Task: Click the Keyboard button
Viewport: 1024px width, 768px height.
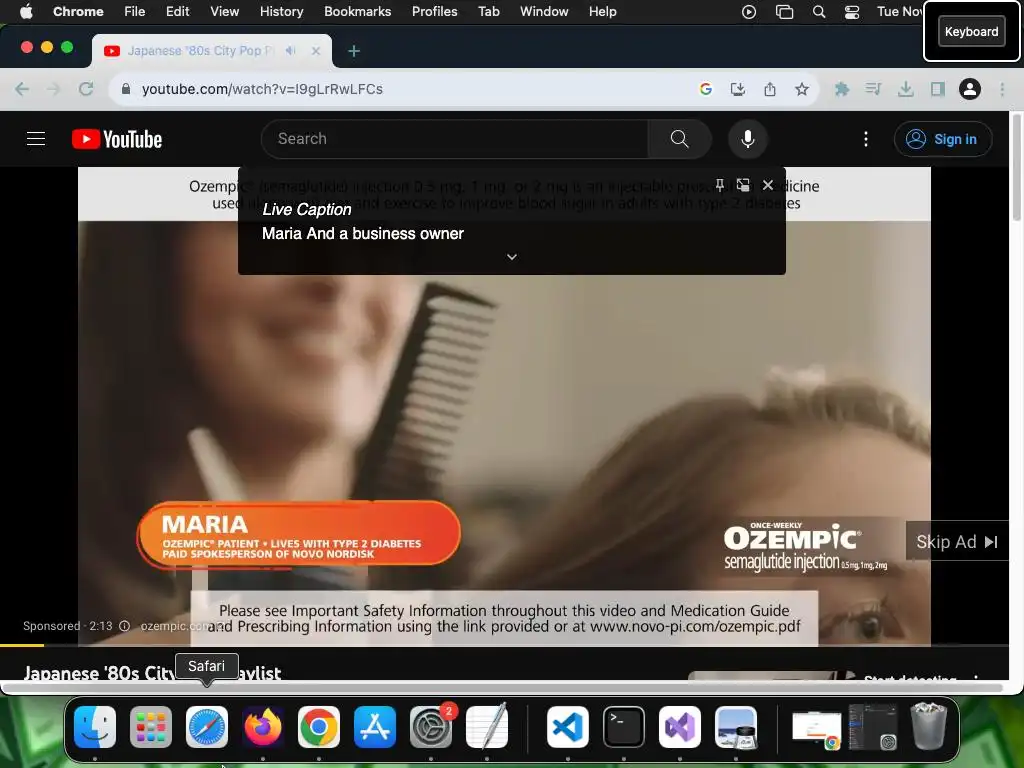Action: (971, 31)
